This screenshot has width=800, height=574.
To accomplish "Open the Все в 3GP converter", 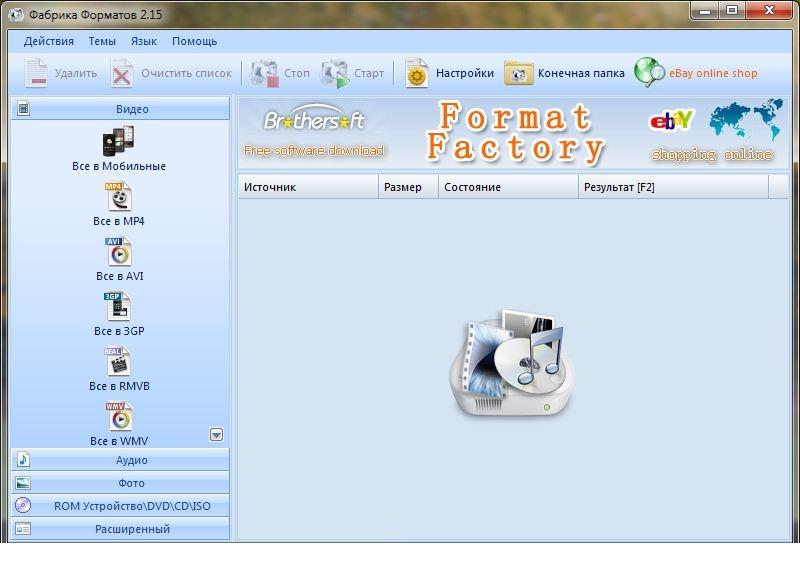I will tap(118, 307).
